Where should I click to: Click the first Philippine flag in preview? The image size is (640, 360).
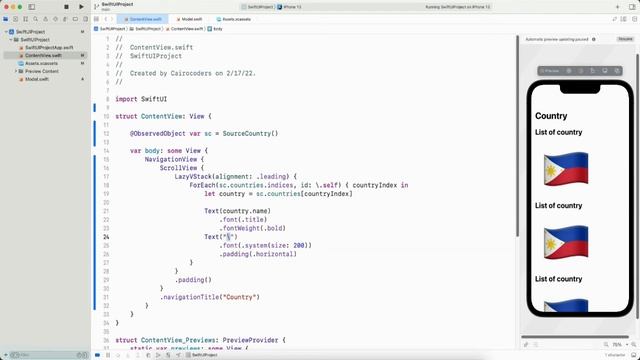[x=566, y=169]
